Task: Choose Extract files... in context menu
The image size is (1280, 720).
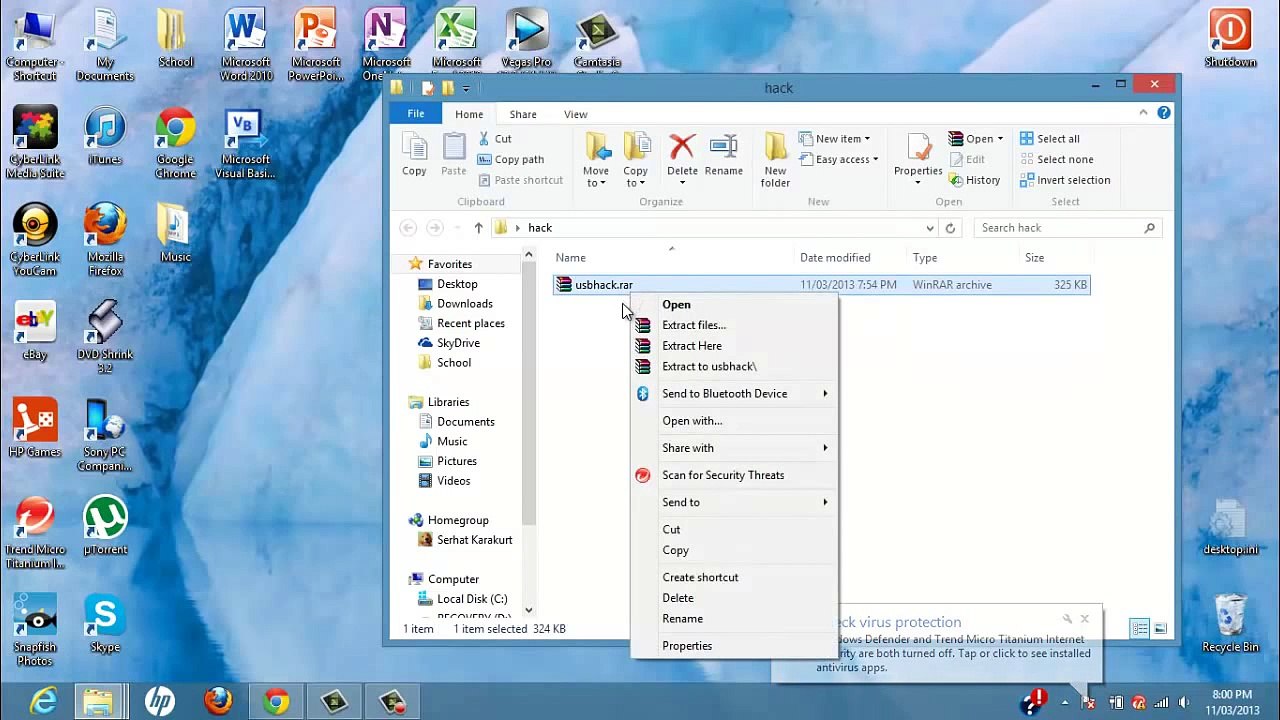Action: 733,325
